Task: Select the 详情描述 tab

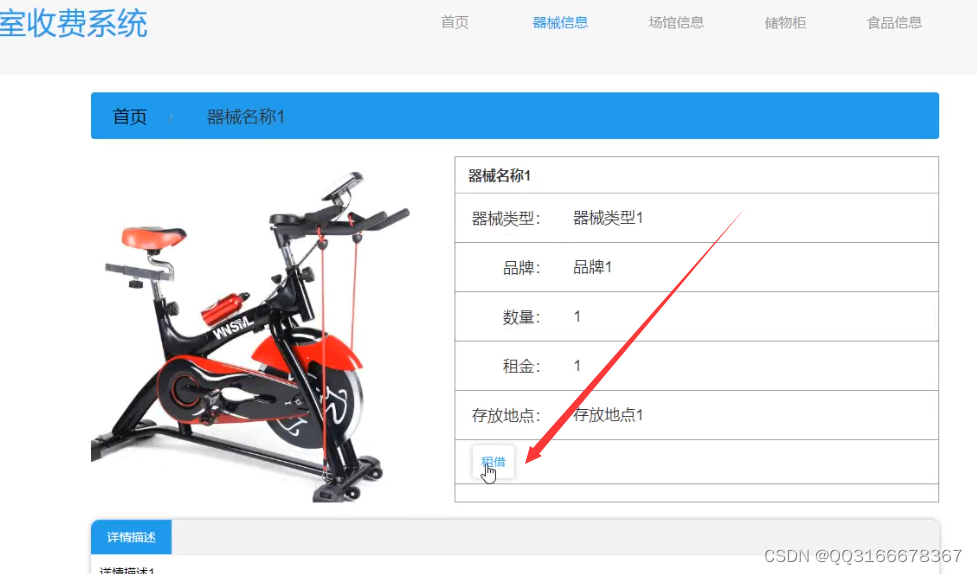Action: 131,537
